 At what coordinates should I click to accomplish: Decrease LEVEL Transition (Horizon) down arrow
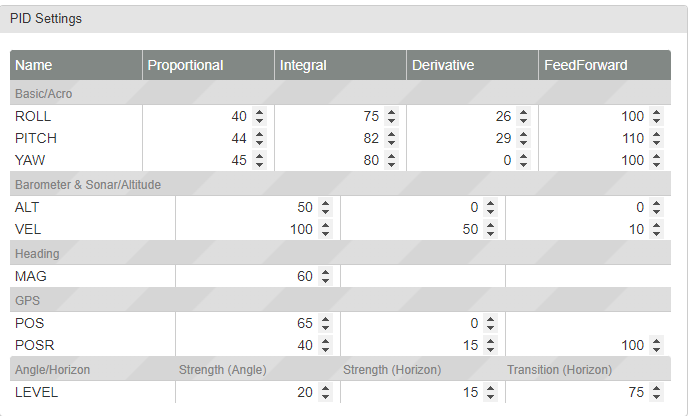point(656,397)
